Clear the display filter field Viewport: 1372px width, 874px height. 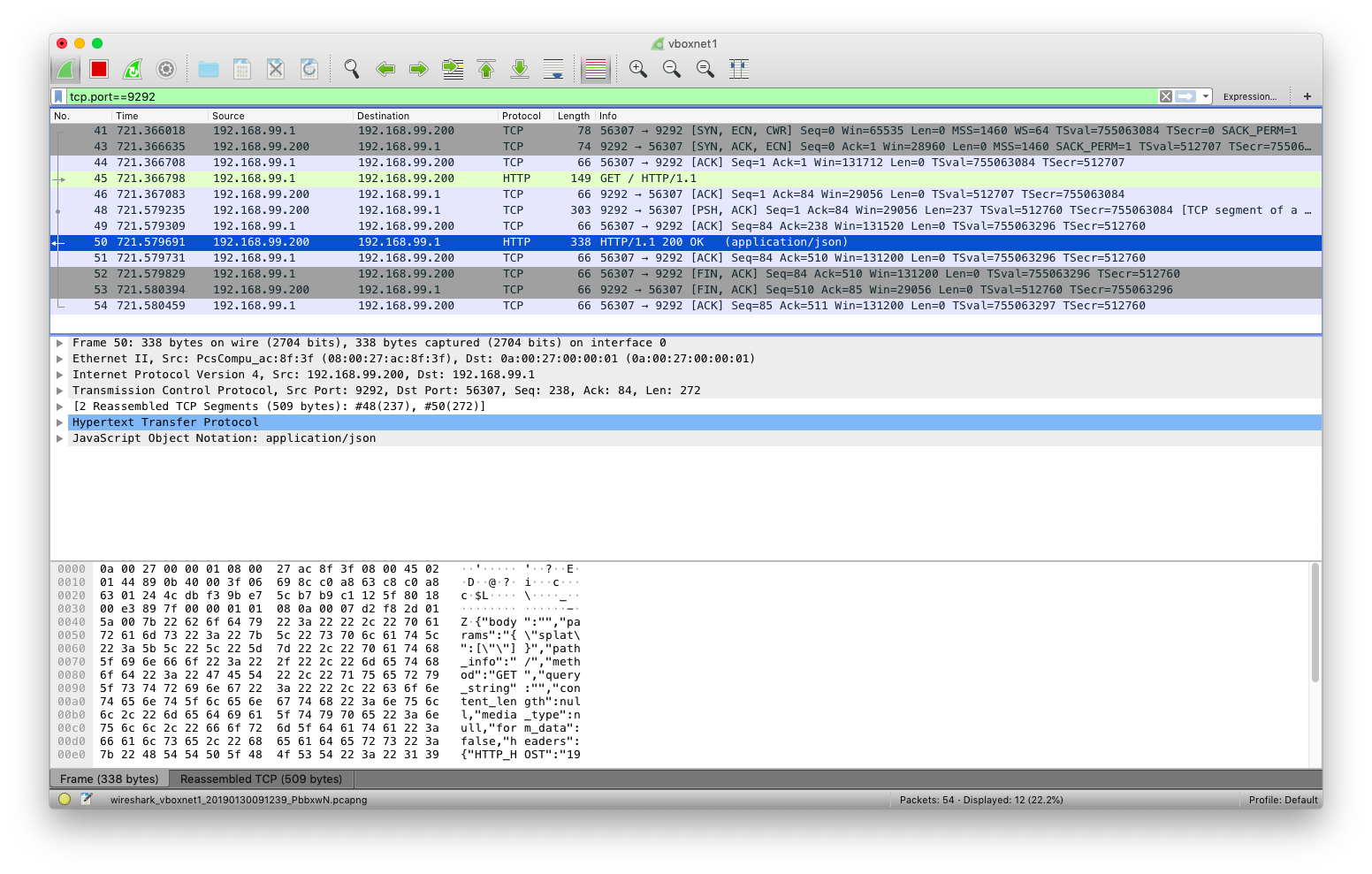(1166, 96)
